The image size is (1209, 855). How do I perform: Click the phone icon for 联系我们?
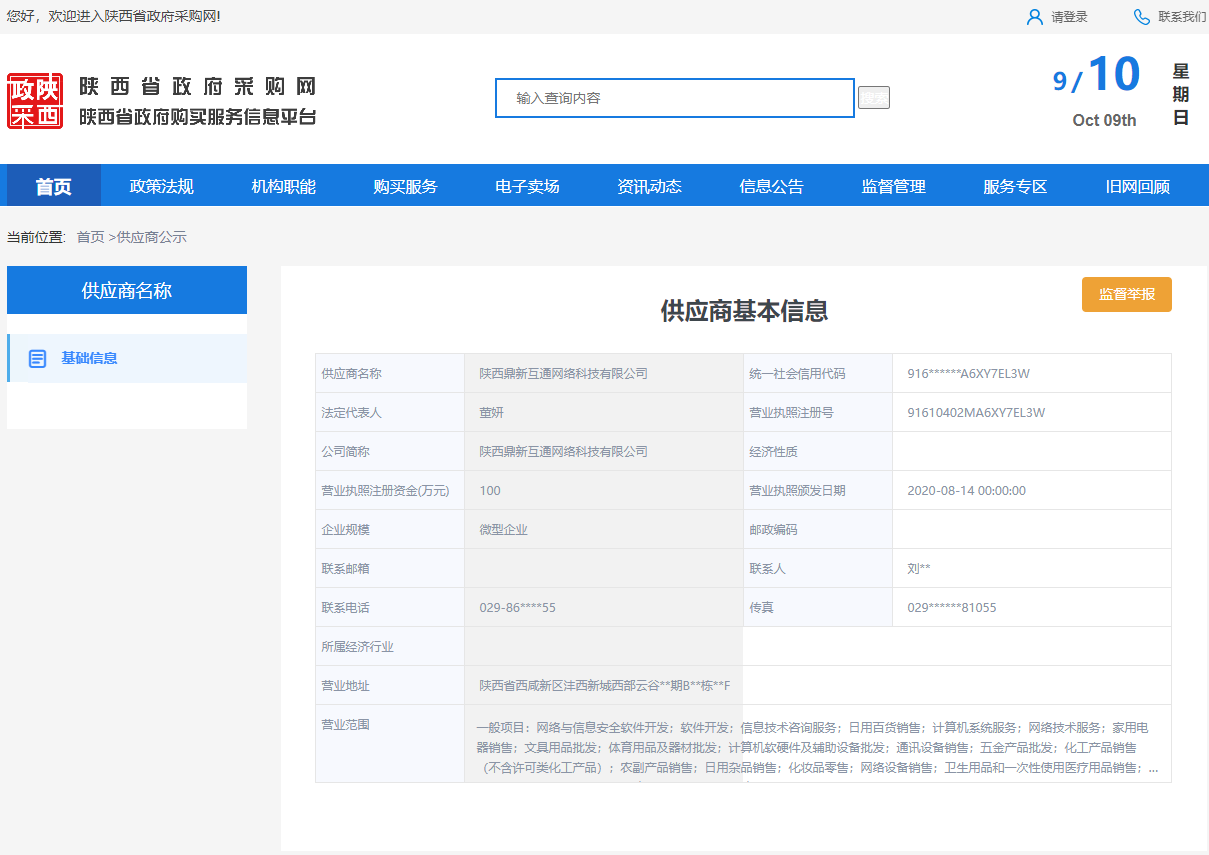click(1141, 17)
